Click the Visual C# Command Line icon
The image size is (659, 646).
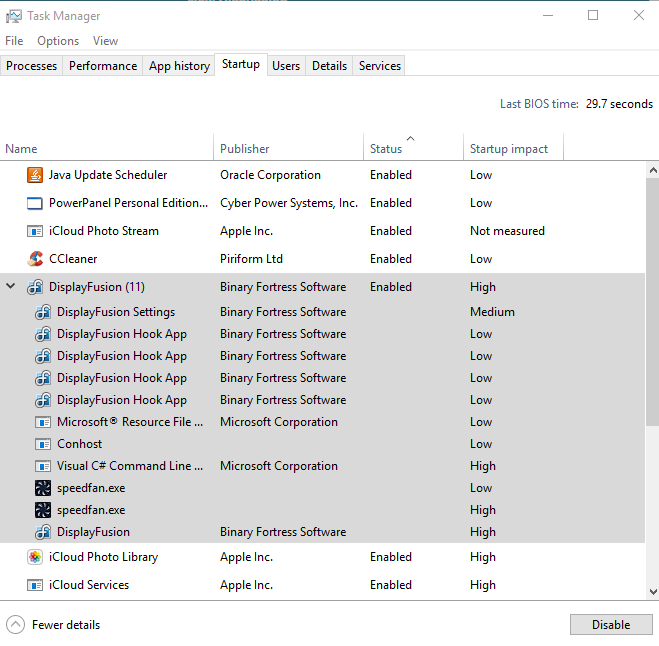point(43,466)
